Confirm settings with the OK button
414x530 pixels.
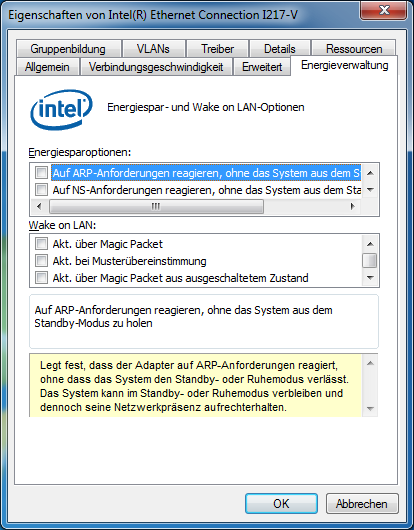[281, 504]
